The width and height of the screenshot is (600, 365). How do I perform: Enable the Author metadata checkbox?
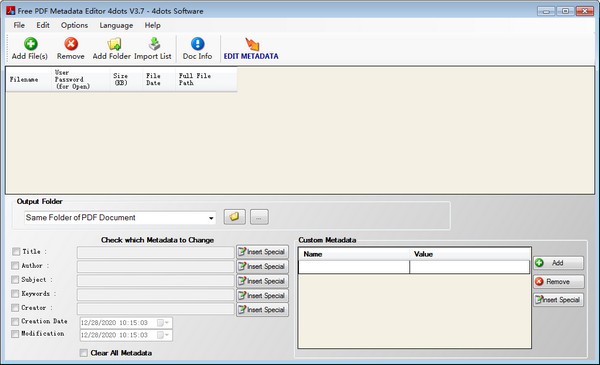[x=15, y=266]
